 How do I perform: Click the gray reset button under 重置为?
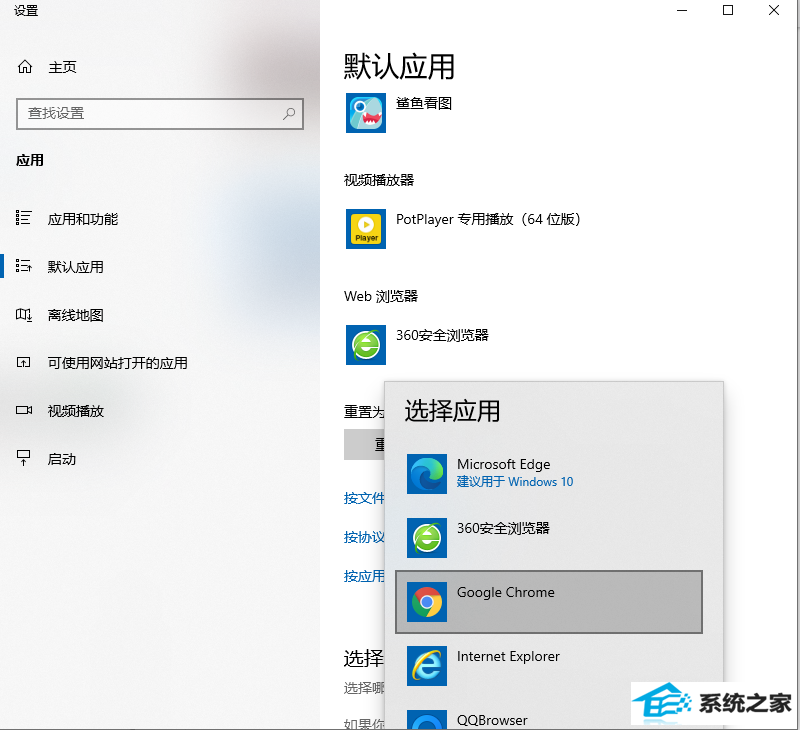coord(364,444)
